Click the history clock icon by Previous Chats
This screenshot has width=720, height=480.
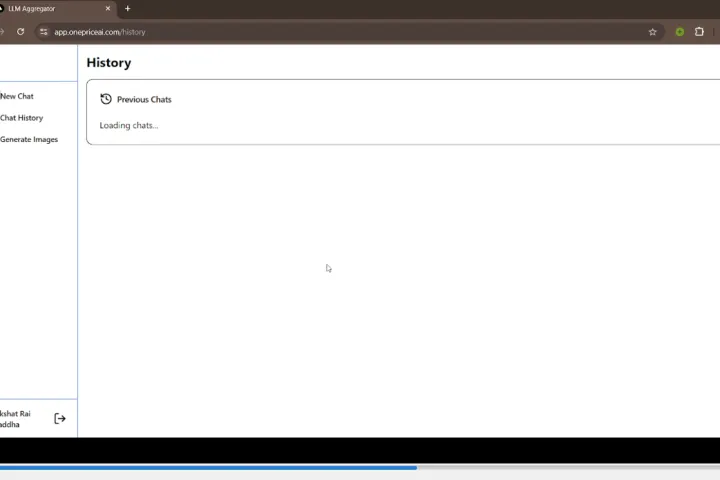tap(106, 99)
